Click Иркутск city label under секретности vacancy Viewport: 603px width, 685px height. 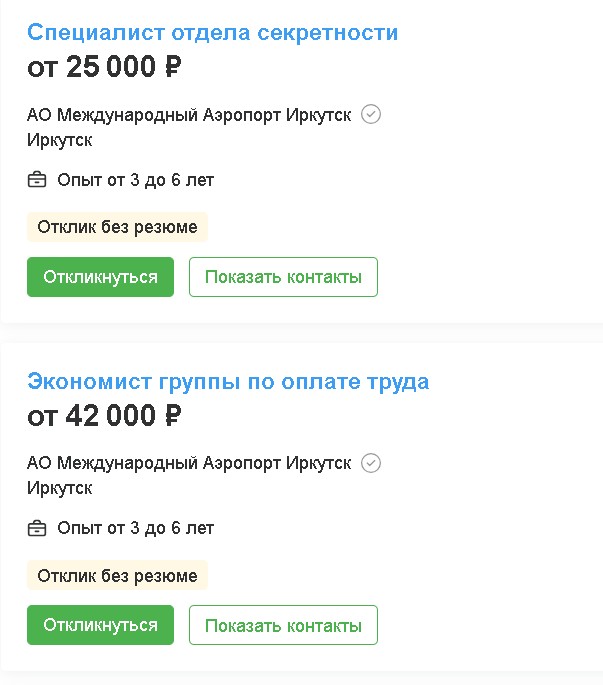(x=59, y=140)
